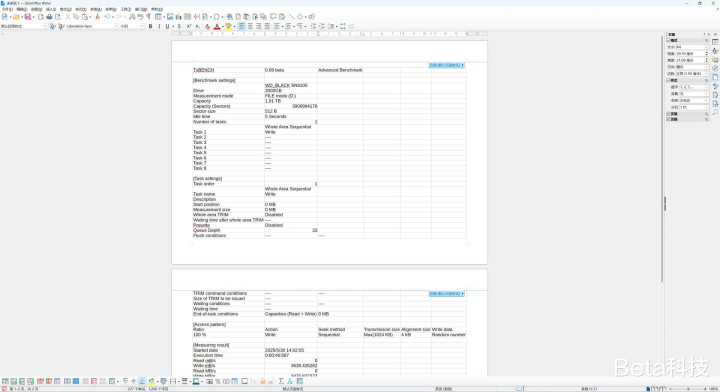The image size is (720, 392).
Task: Click the Open folder icon
Action: pyautogui.click(x=16, y=17)
